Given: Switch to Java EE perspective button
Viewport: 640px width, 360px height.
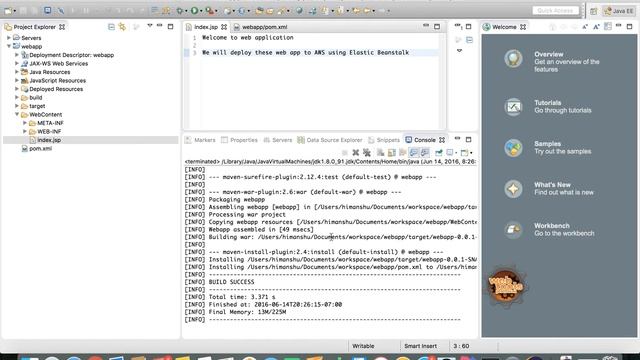Looking at the screenshot, I should (618, 11).
